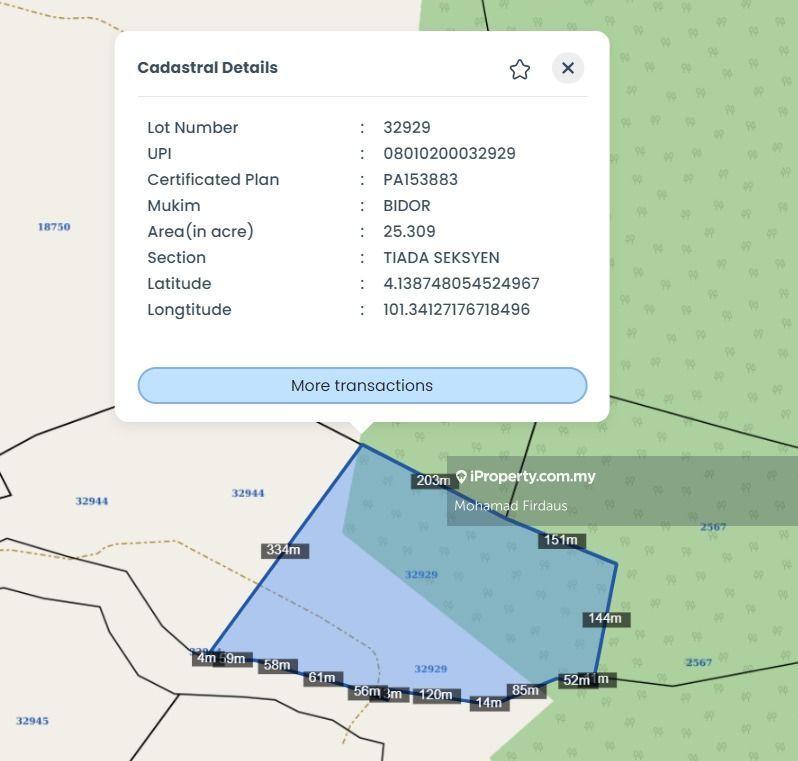Click the 61m boundary length label
This screenshot has width=798, height=761.
321,678
